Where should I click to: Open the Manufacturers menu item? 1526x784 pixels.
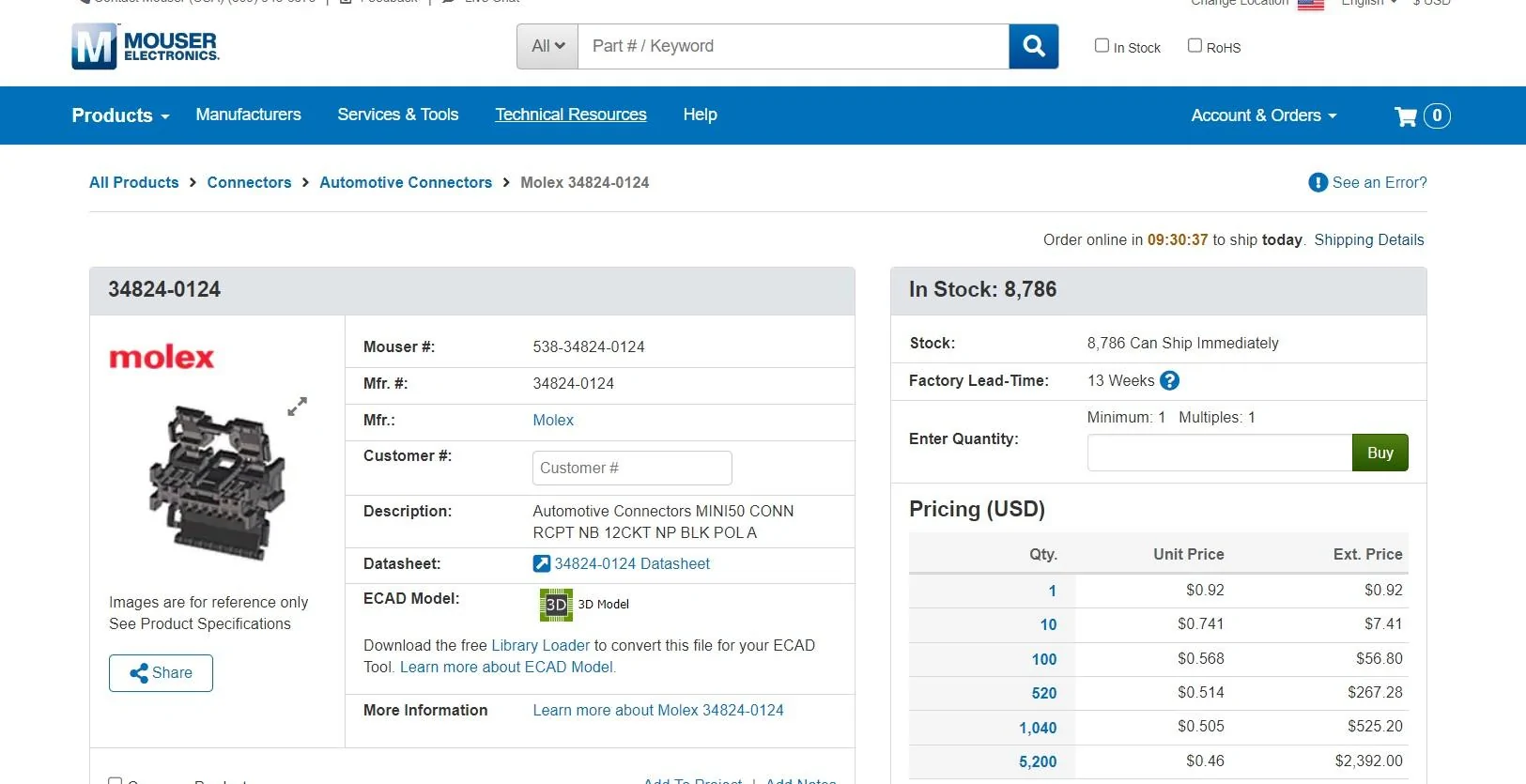249,115
